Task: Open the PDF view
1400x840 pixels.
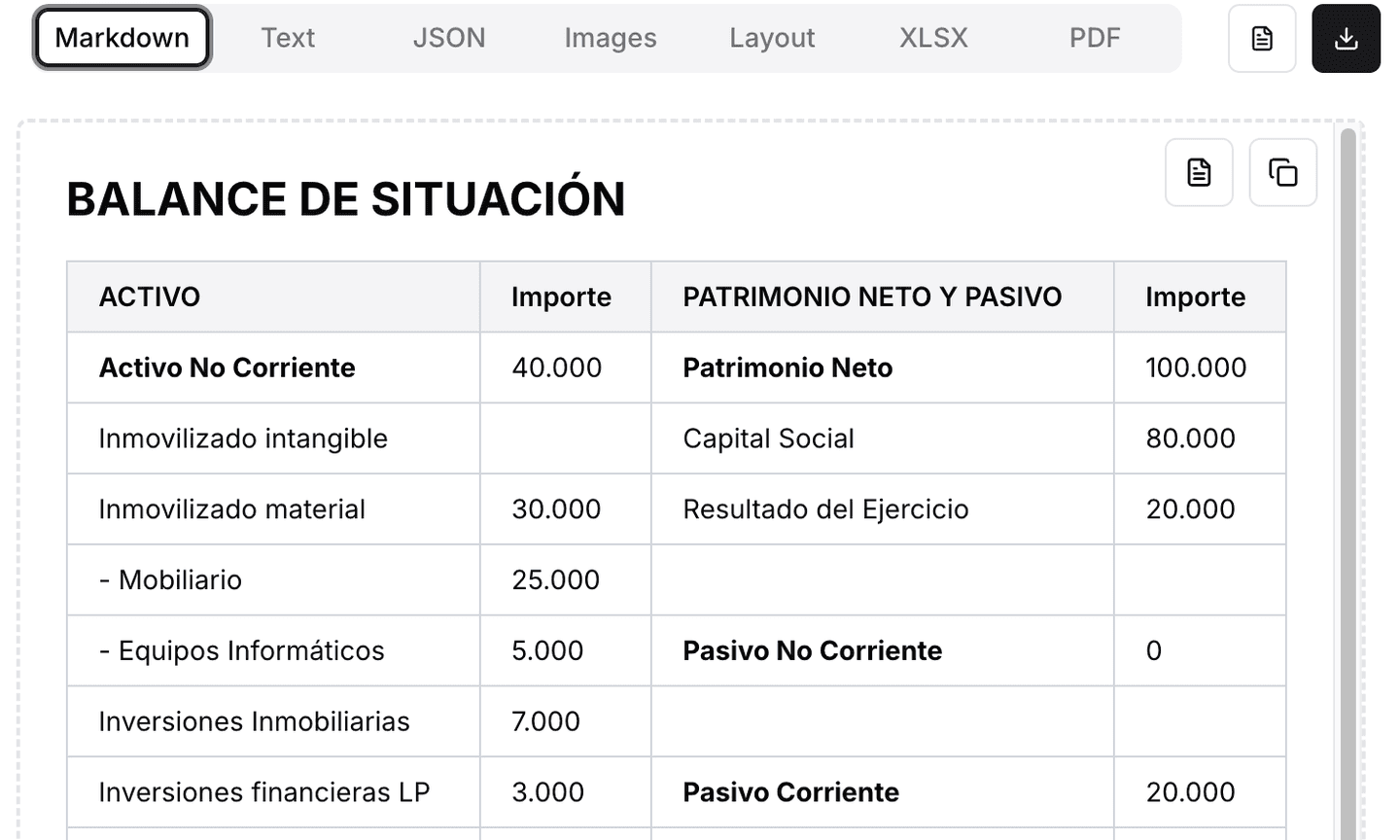Action: click(1095, 38)
